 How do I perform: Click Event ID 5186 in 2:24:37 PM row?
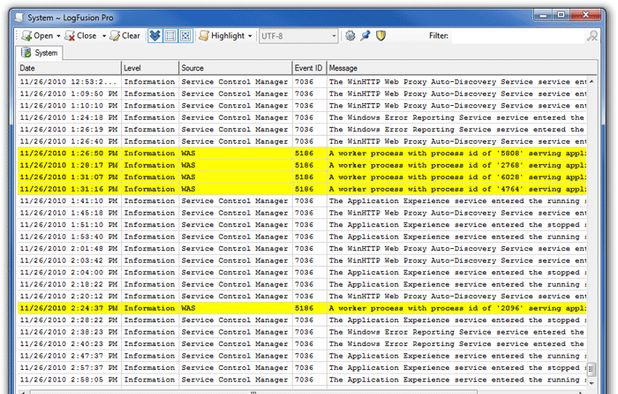point(304,308)
